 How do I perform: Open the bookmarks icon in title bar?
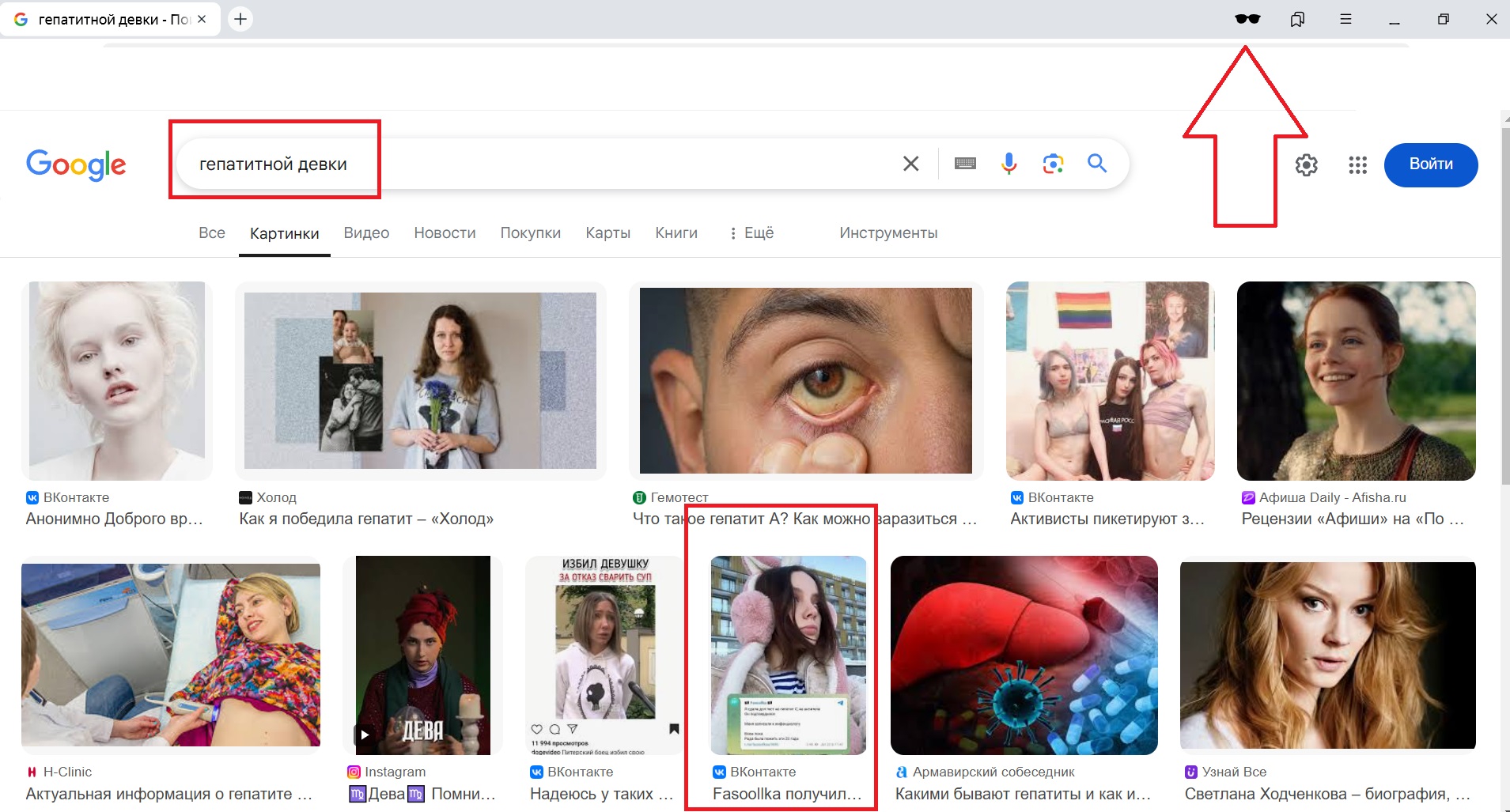[x=1297, y=19]
